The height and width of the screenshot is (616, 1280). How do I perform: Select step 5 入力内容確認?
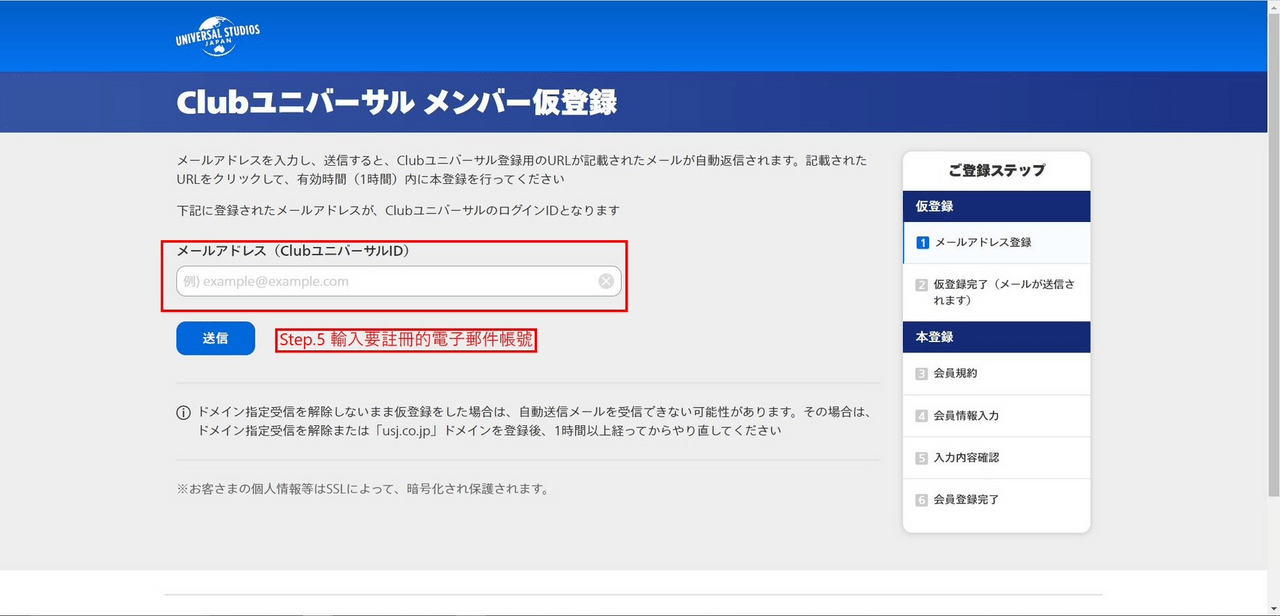(x=996, y=457)
